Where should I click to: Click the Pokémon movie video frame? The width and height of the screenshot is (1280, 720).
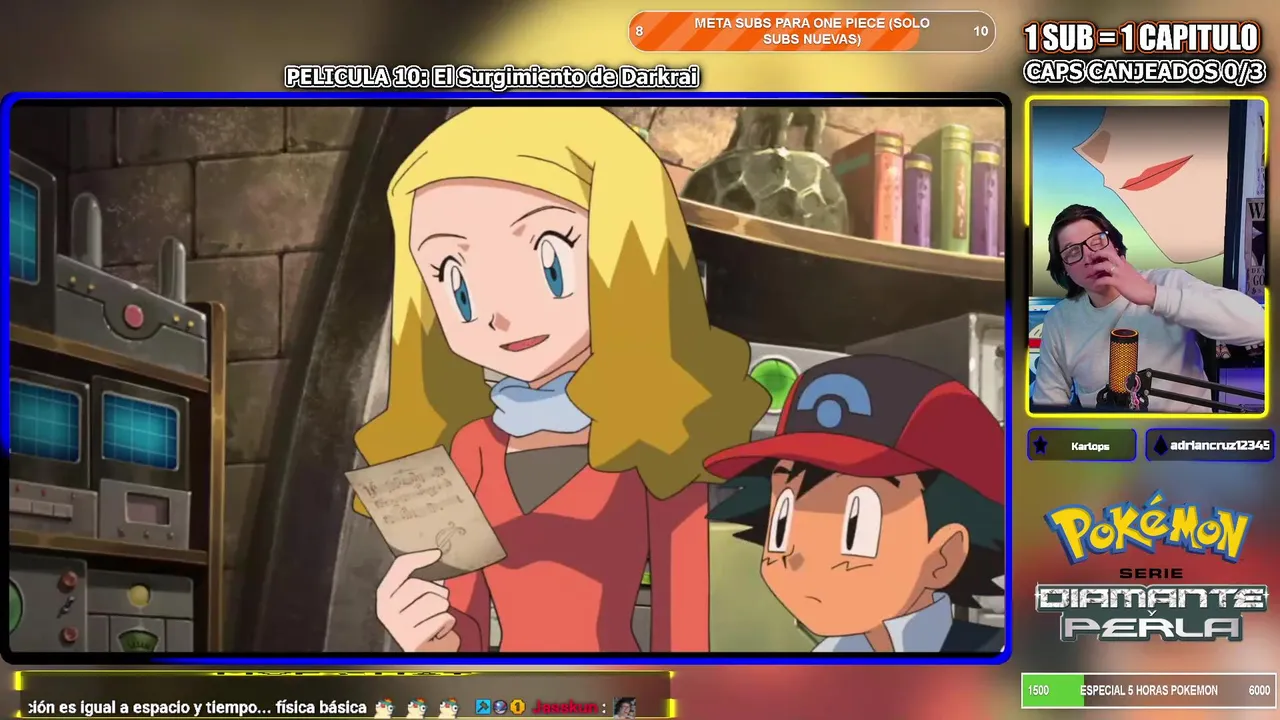coord(507,379)
